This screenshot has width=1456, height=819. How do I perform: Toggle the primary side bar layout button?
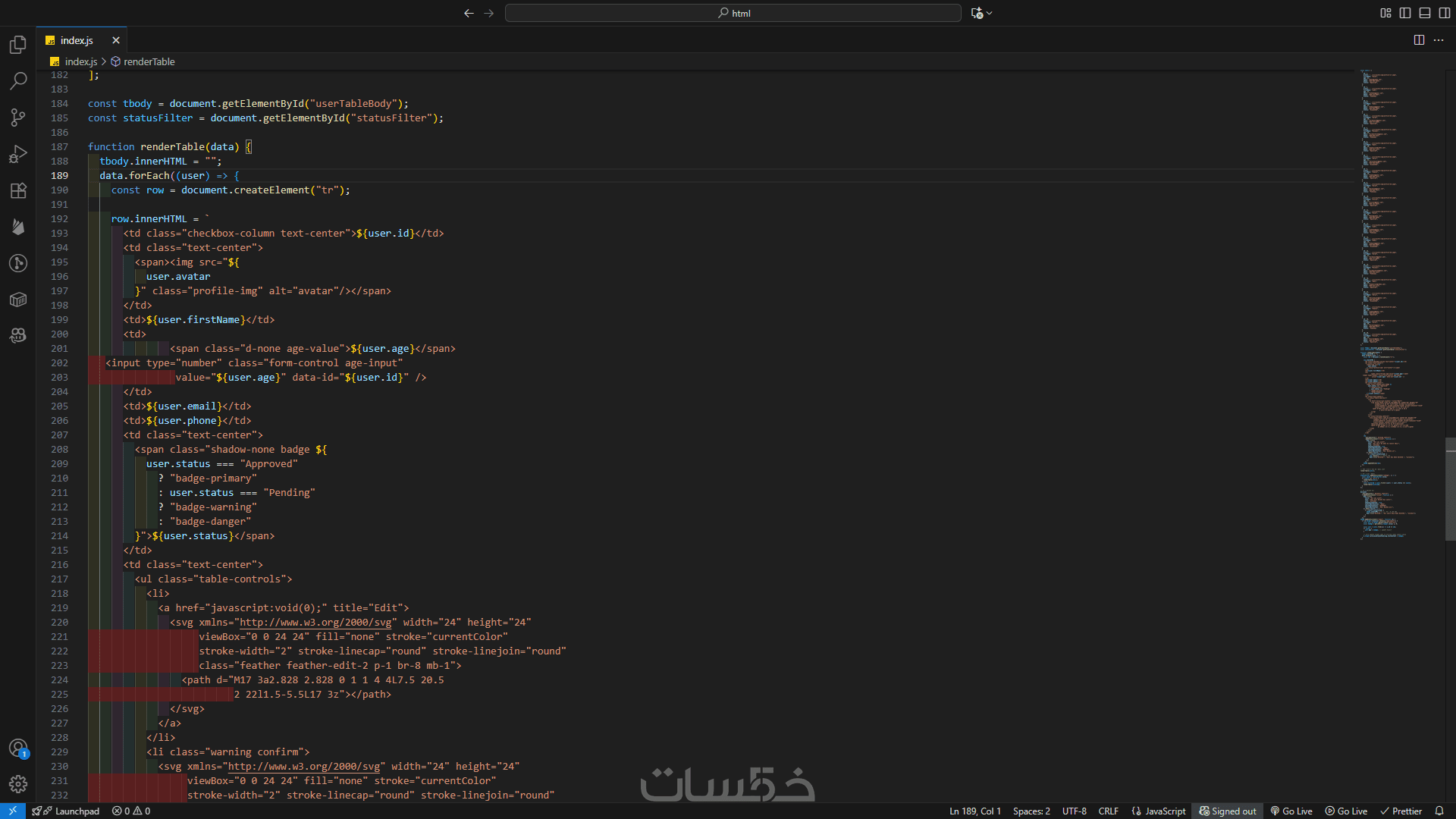coord(1405,13)
